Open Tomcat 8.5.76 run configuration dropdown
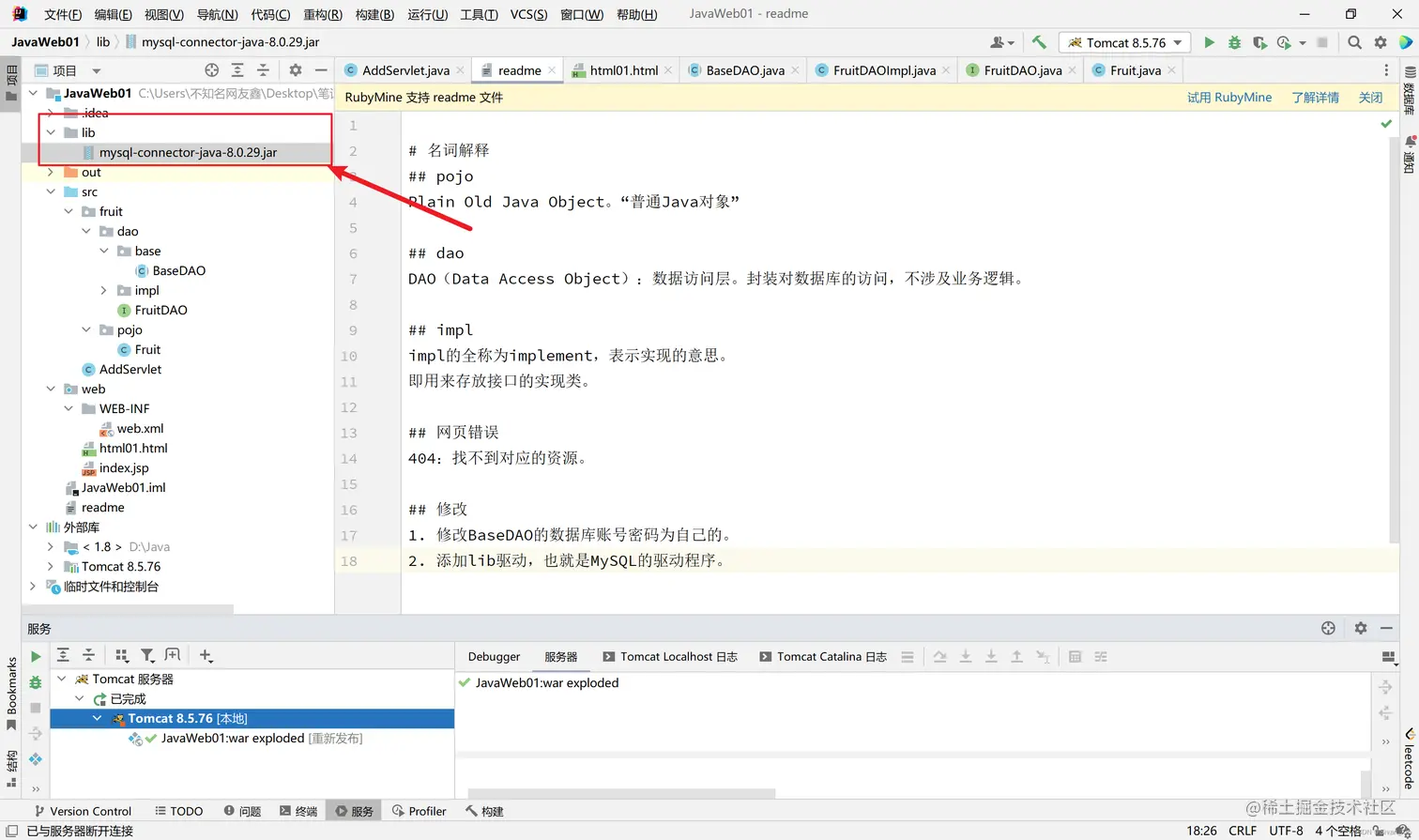 1124,42
